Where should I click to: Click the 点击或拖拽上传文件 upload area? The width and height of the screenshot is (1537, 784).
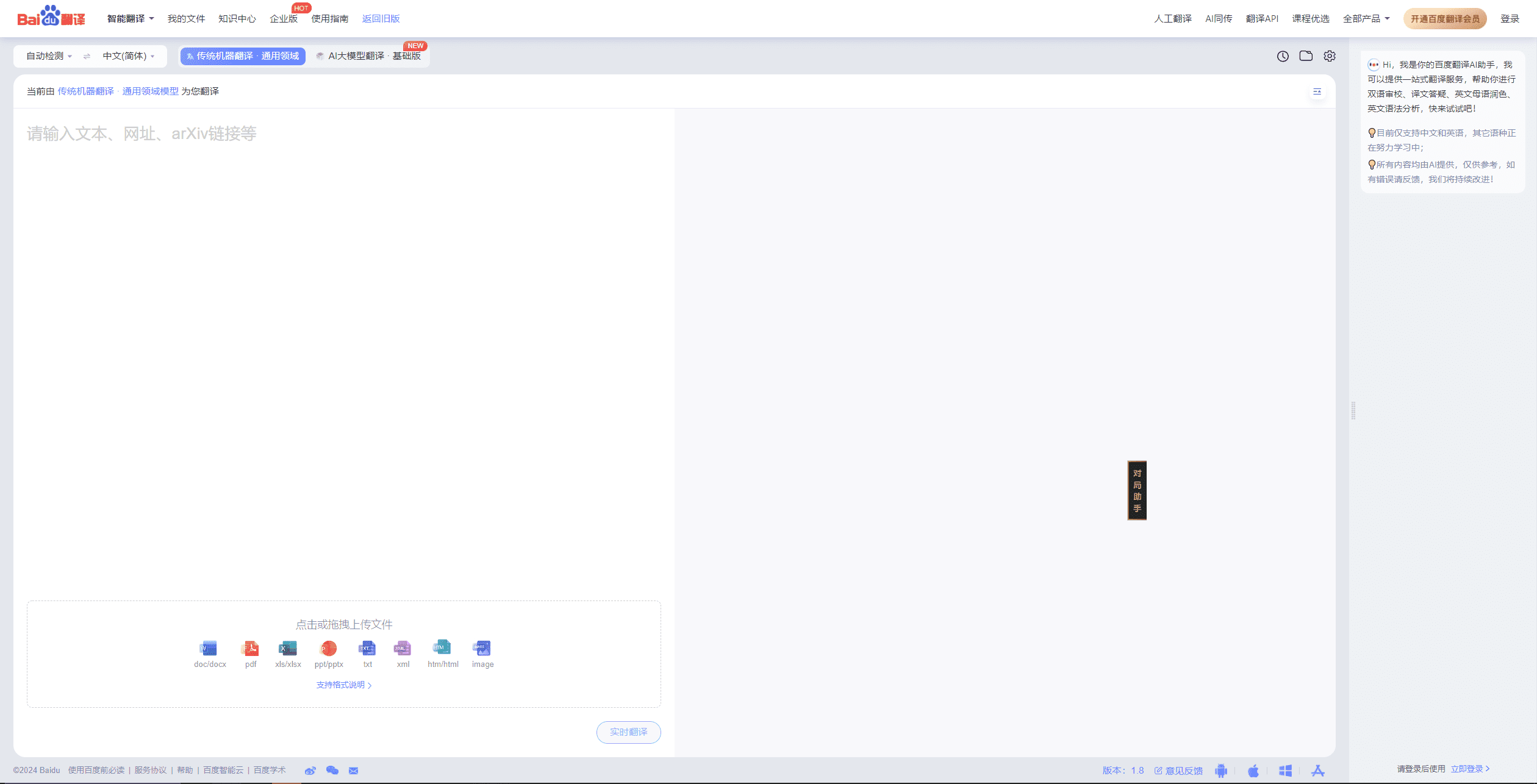click(344, 654)
